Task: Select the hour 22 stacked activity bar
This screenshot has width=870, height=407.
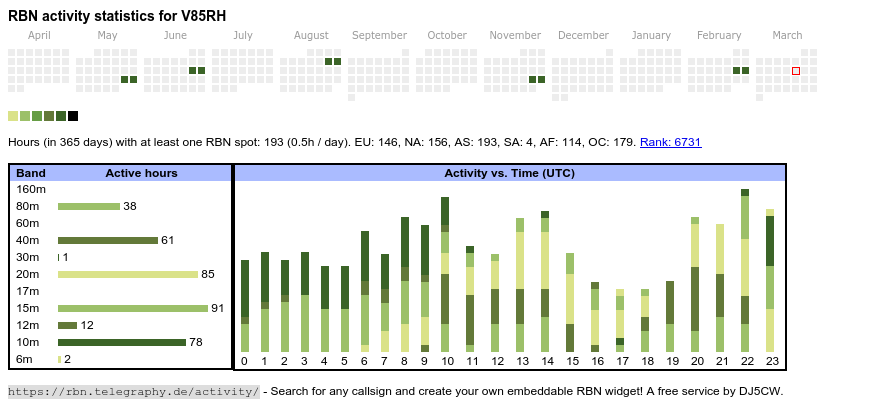Action: click(x=745, y=270)
